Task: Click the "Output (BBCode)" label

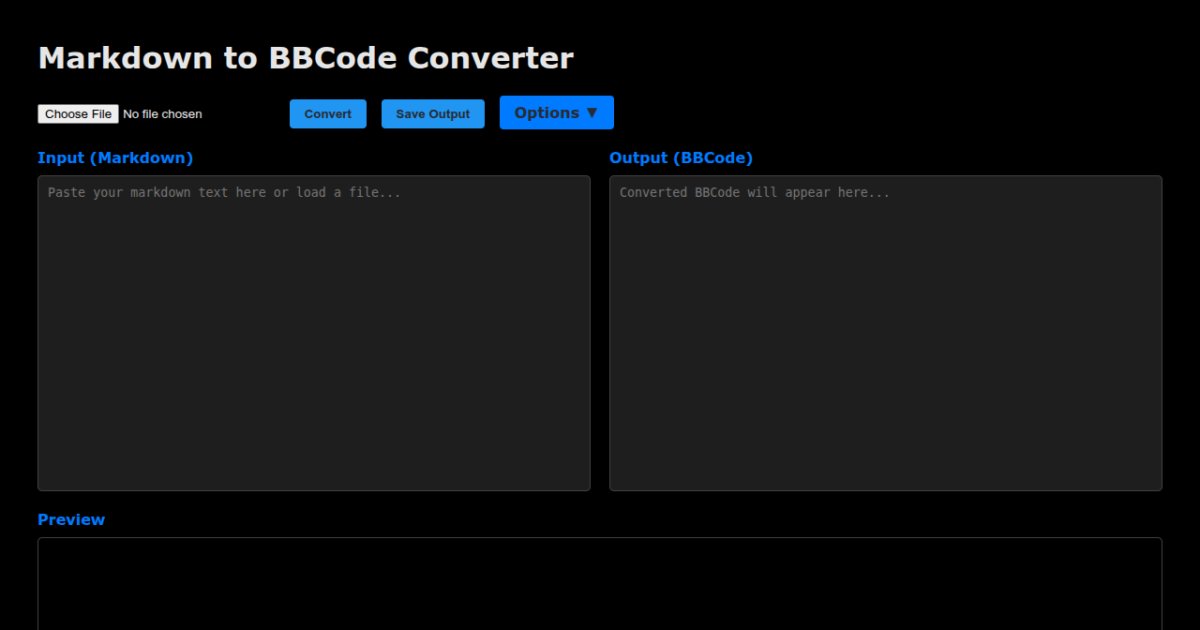Action: pyautogui.click(x=680, y=158)
